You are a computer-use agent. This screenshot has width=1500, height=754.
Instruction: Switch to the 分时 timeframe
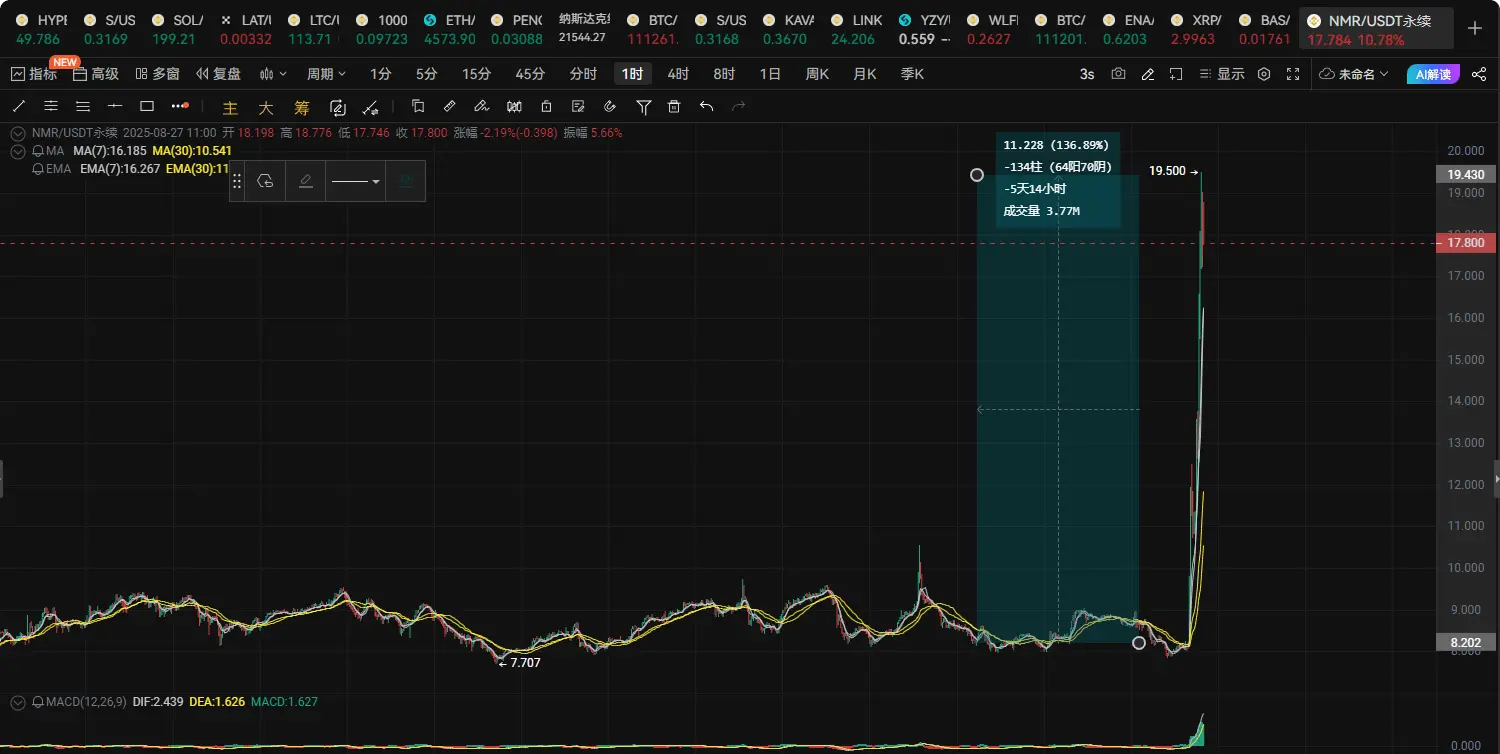pos(583,74)
